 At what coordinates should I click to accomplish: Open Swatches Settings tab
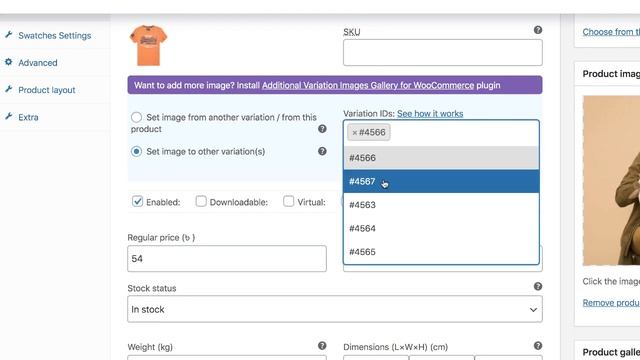click(54, 36)
